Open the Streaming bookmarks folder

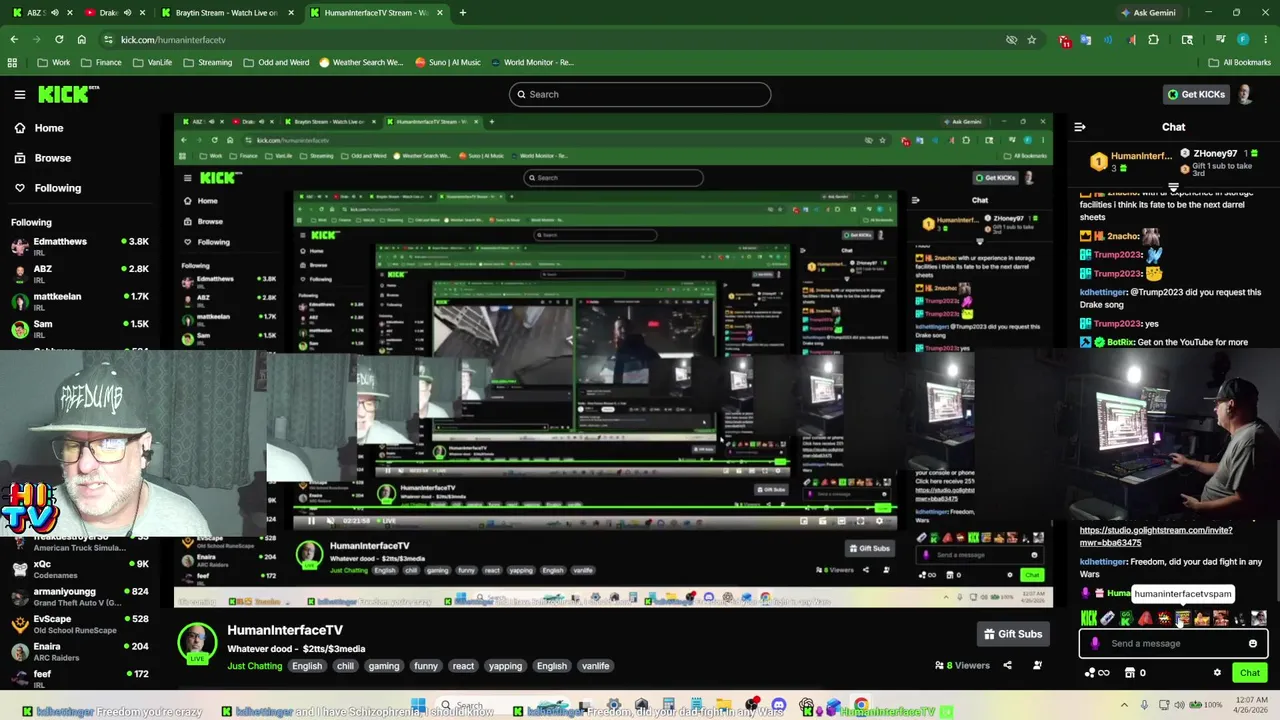207,62
